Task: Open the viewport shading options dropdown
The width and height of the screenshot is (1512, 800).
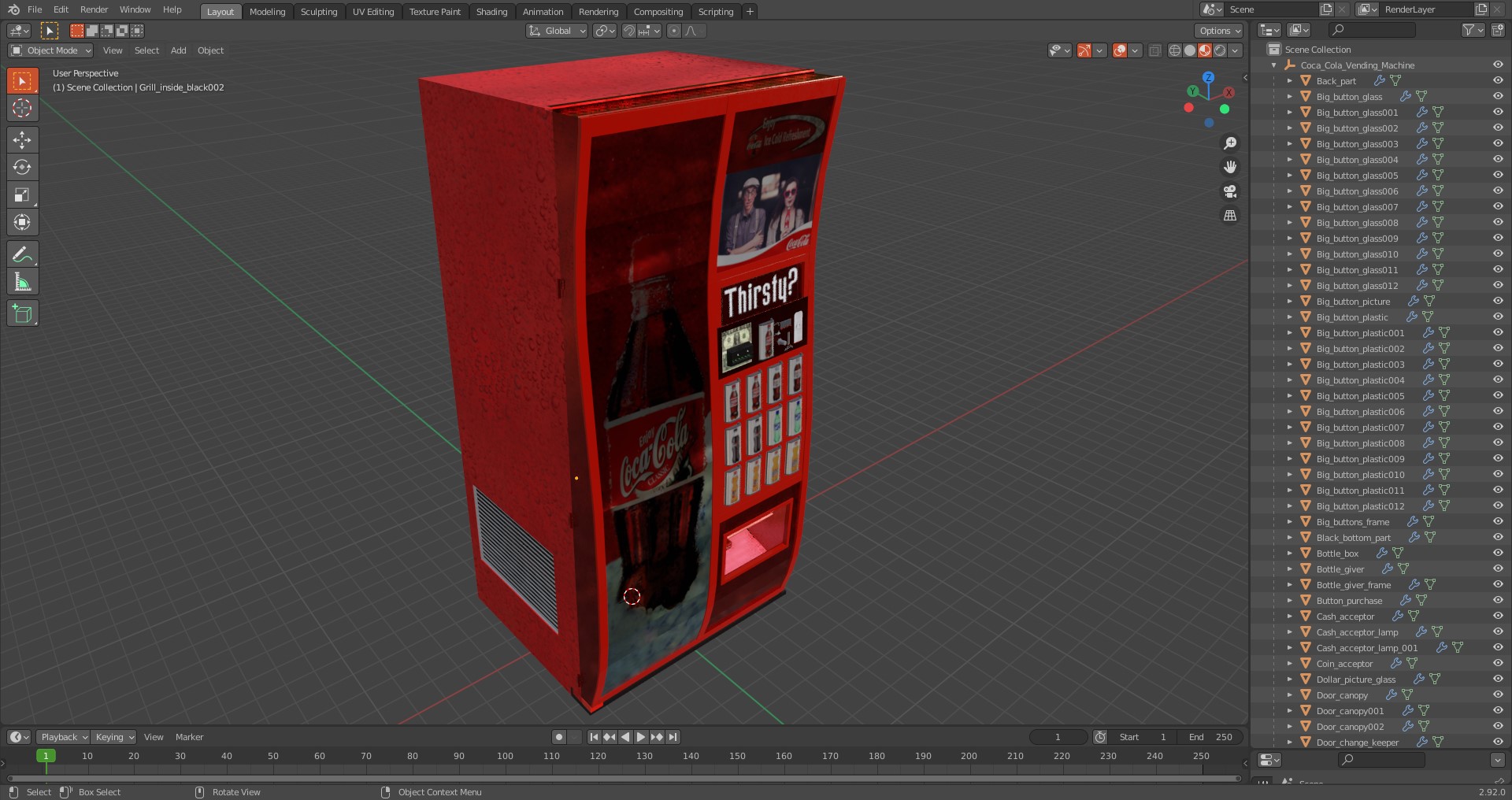Action: (1236, 50)
